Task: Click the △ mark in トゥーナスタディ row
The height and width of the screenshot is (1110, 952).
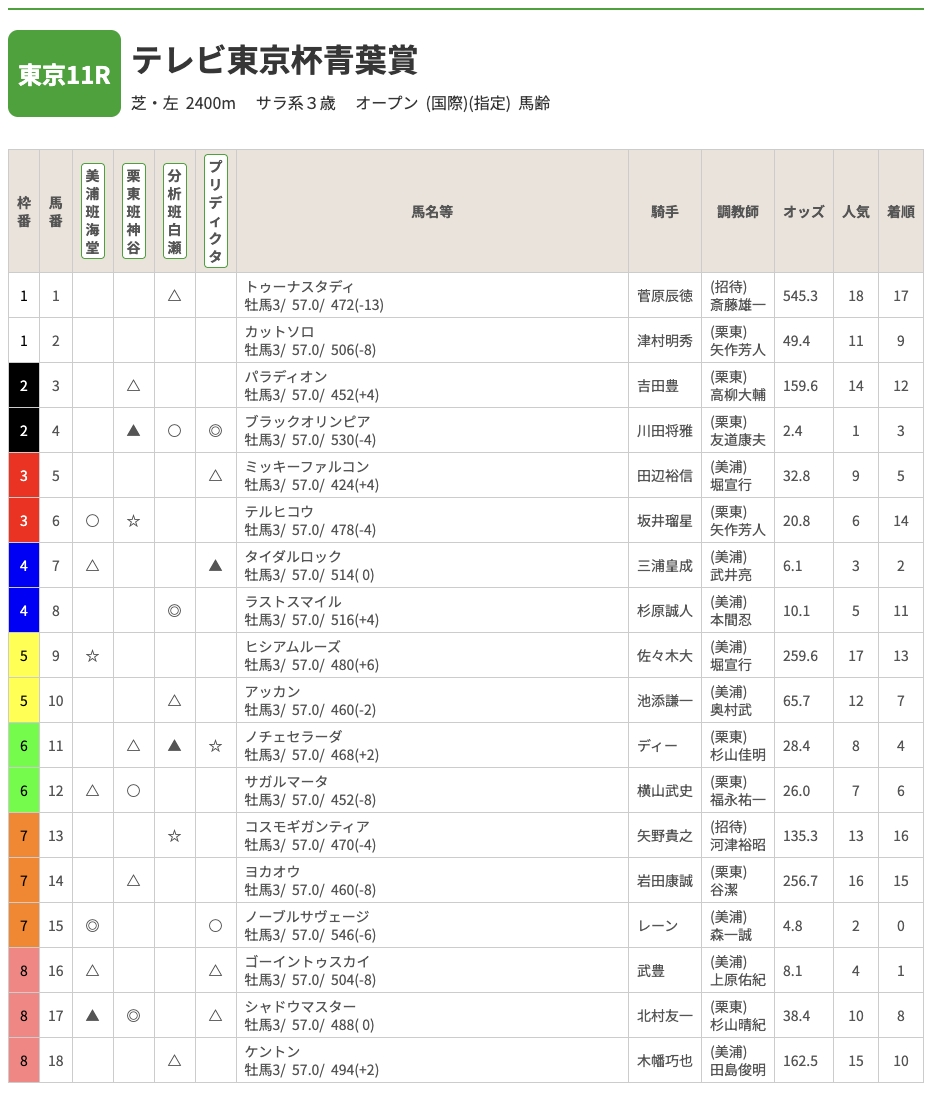Action: (174, 296)
